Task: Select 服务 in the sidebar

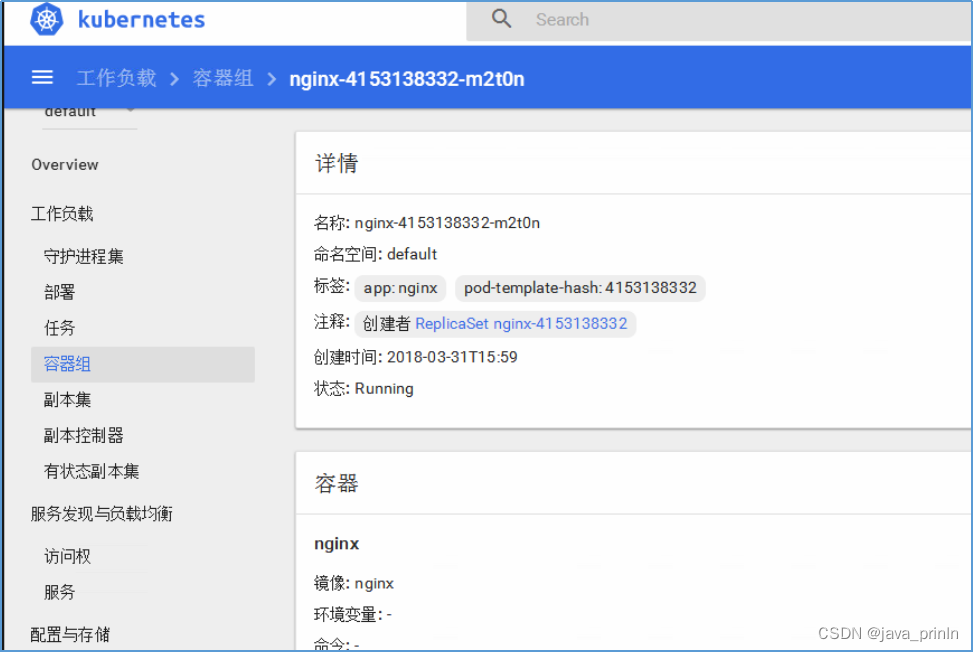Action: [x=60, y=592]
